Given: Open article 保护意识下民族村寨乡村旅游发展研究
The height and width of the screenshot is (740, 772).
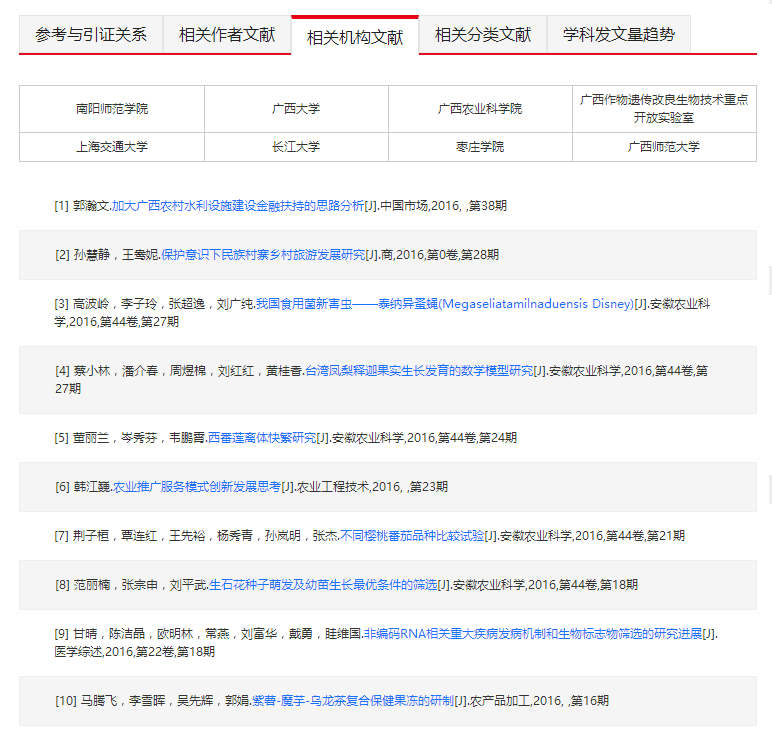Looking at the screenshot, I should (x=263, y=255).
